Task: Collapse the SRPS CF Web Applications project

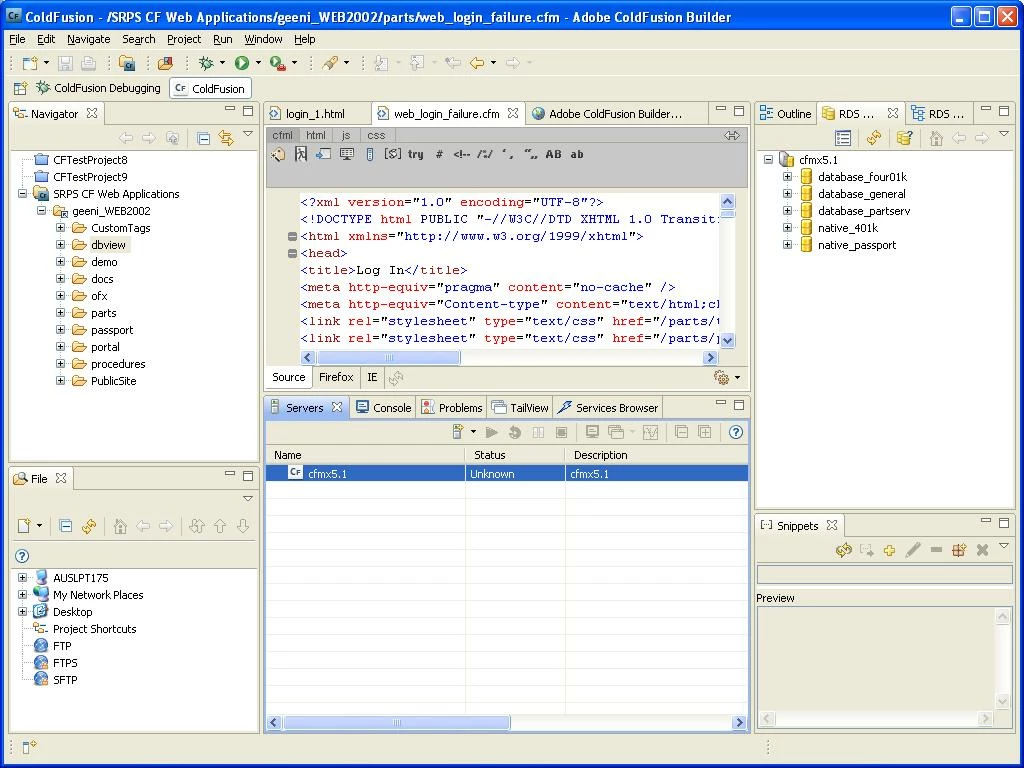Action: coord(22,194)
